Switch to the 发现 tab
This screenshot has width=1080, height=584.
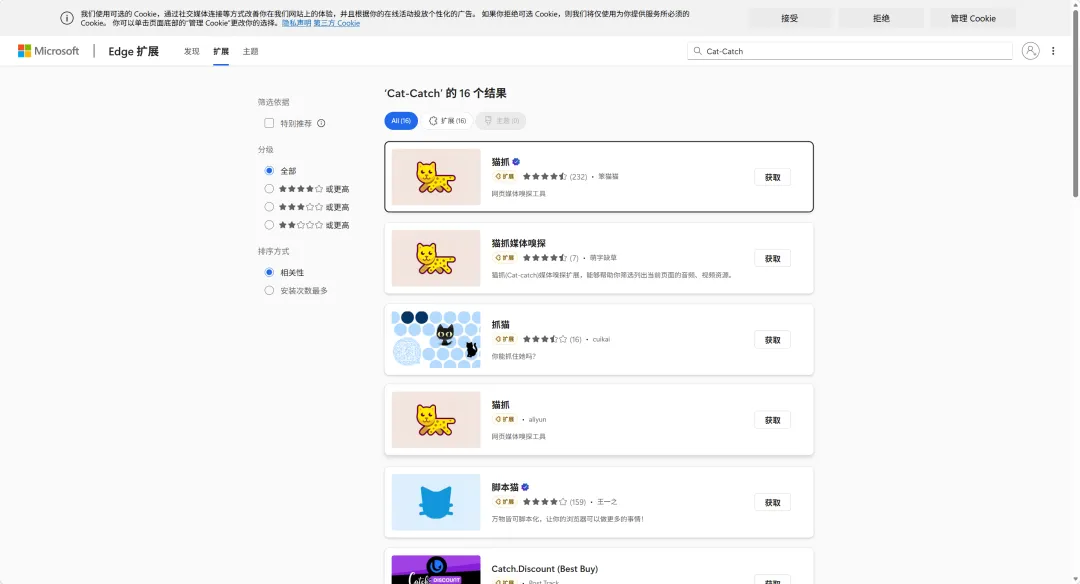pyautogui.click(x=191, y=52)
